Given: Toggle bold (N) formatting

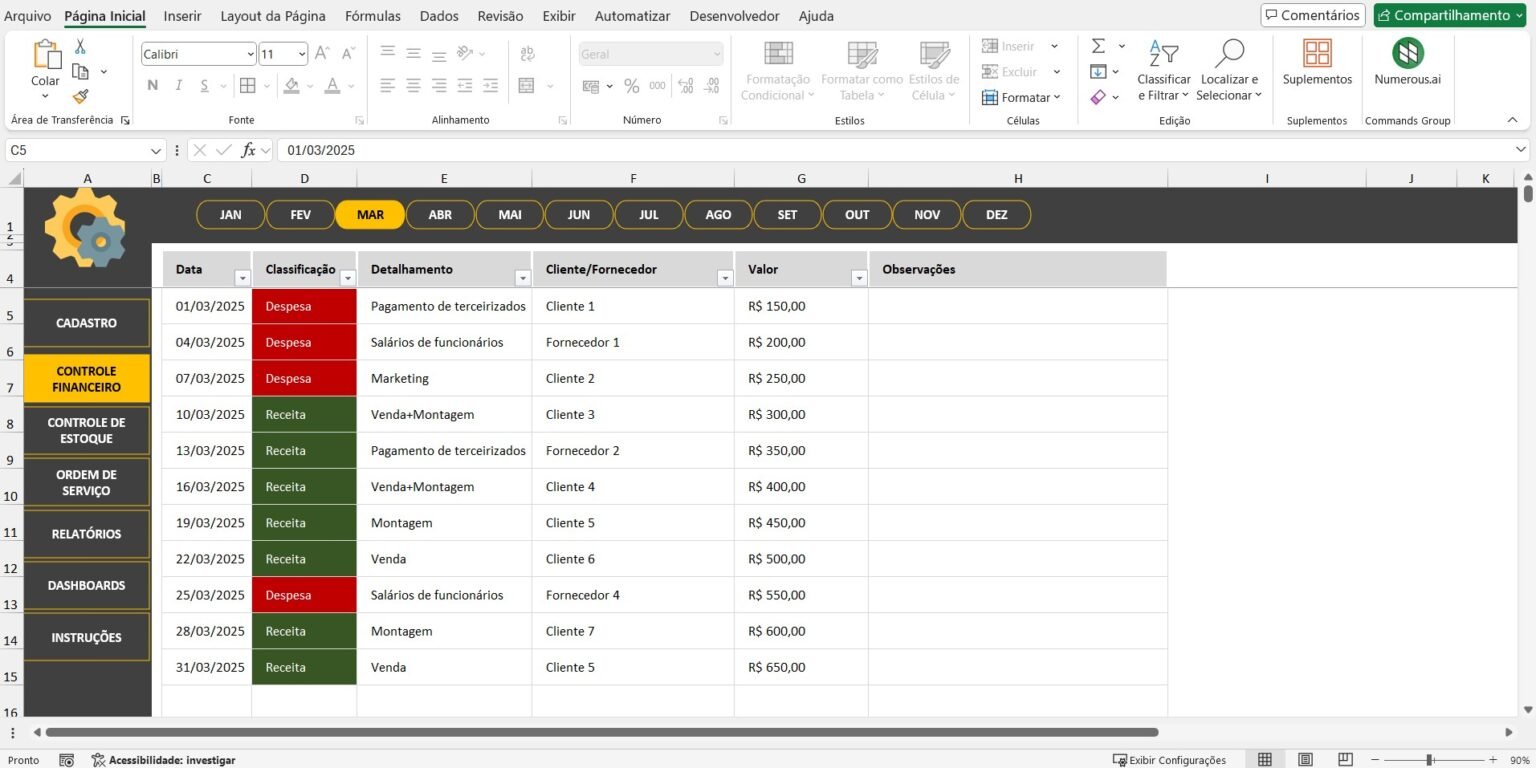Looking at the screenshot, I should click(153, 86).
